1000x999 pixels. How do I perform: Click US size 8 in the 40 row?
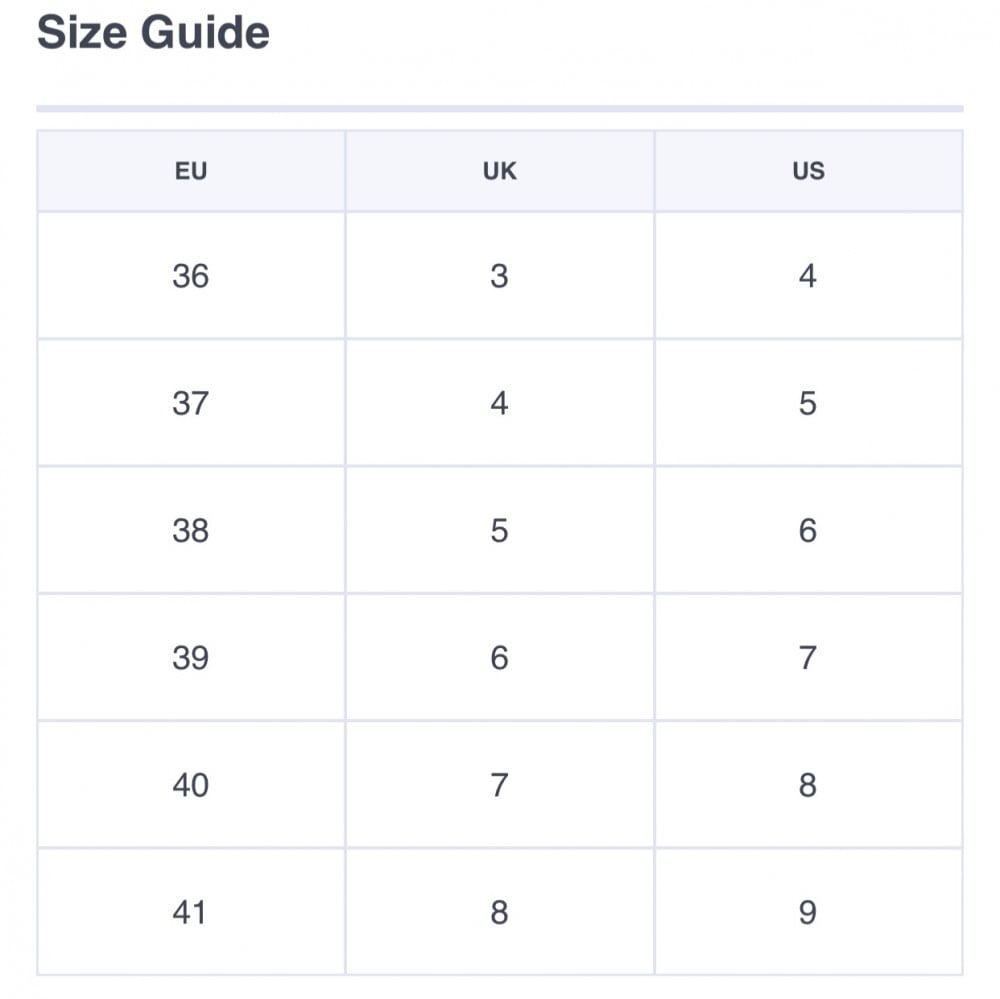[x=808, y=785]
